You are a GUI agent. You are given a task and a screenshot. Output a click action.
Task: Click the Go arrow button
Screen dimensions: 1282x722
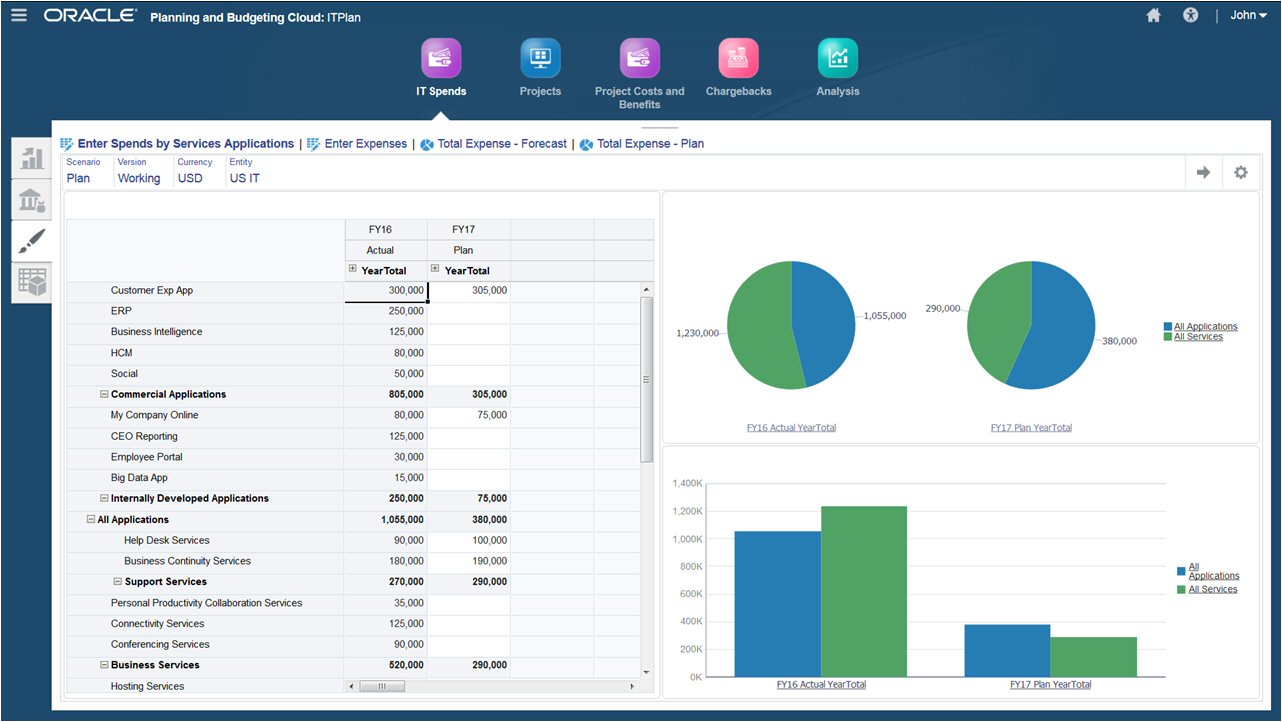1203,172
